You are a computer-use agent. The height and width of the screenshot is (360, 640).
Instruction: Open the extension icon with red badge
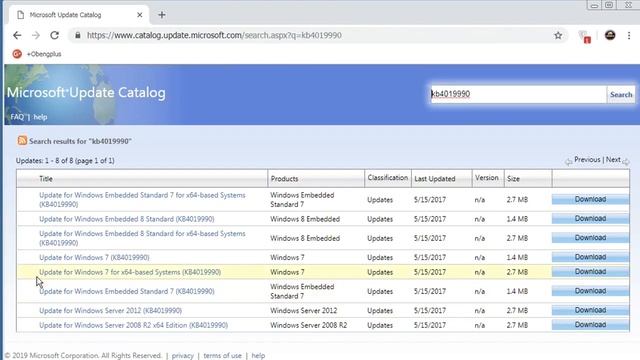pos(585,37)
